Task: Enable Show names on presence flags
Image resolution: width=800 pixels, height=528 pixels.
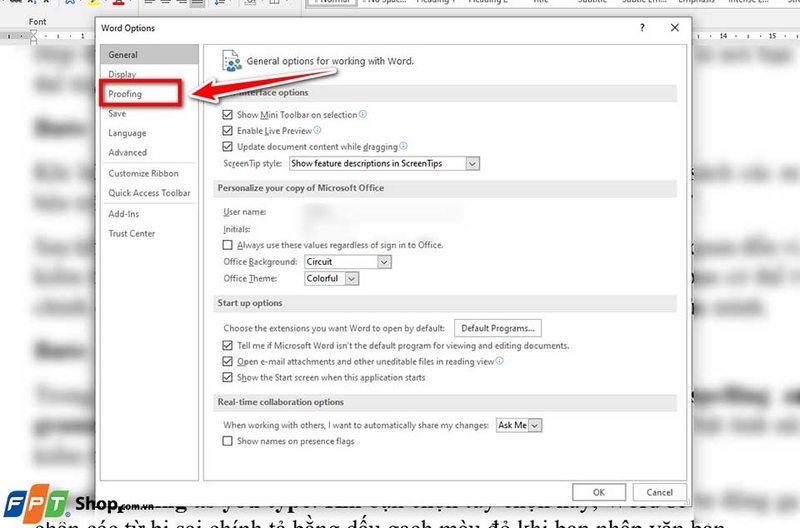Action: [x=228, y=441]
